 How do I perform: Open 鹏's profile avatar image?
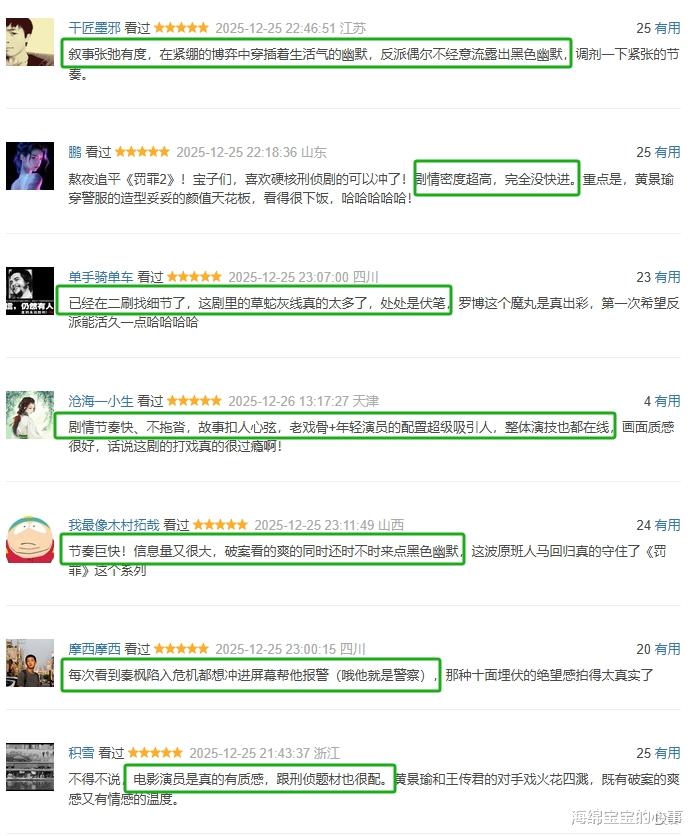30,166
